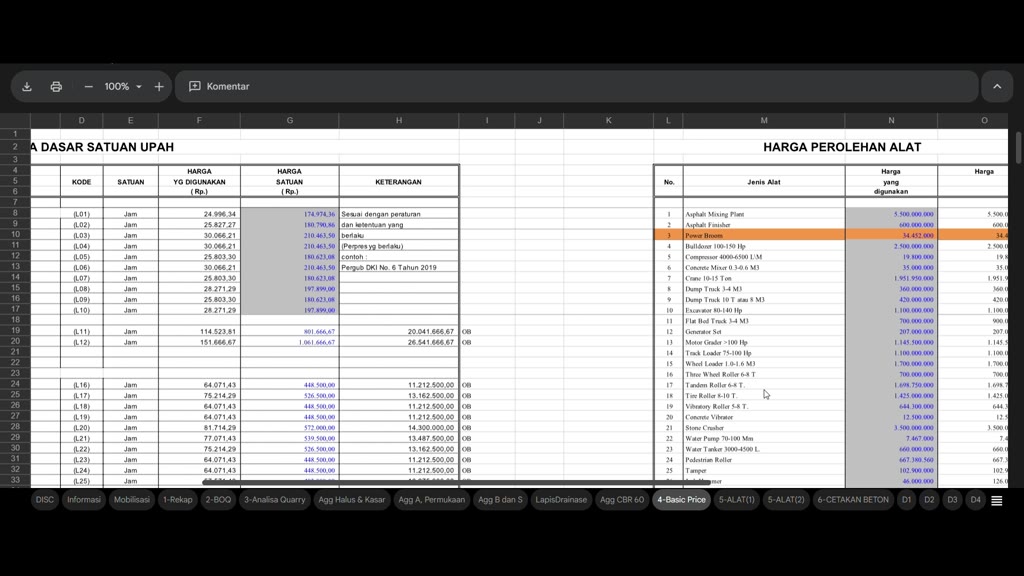The width and height of the screenshot is (1024, 576).
Task: Click the KETERANGAN column heading
Action: (x=398, y=182)
